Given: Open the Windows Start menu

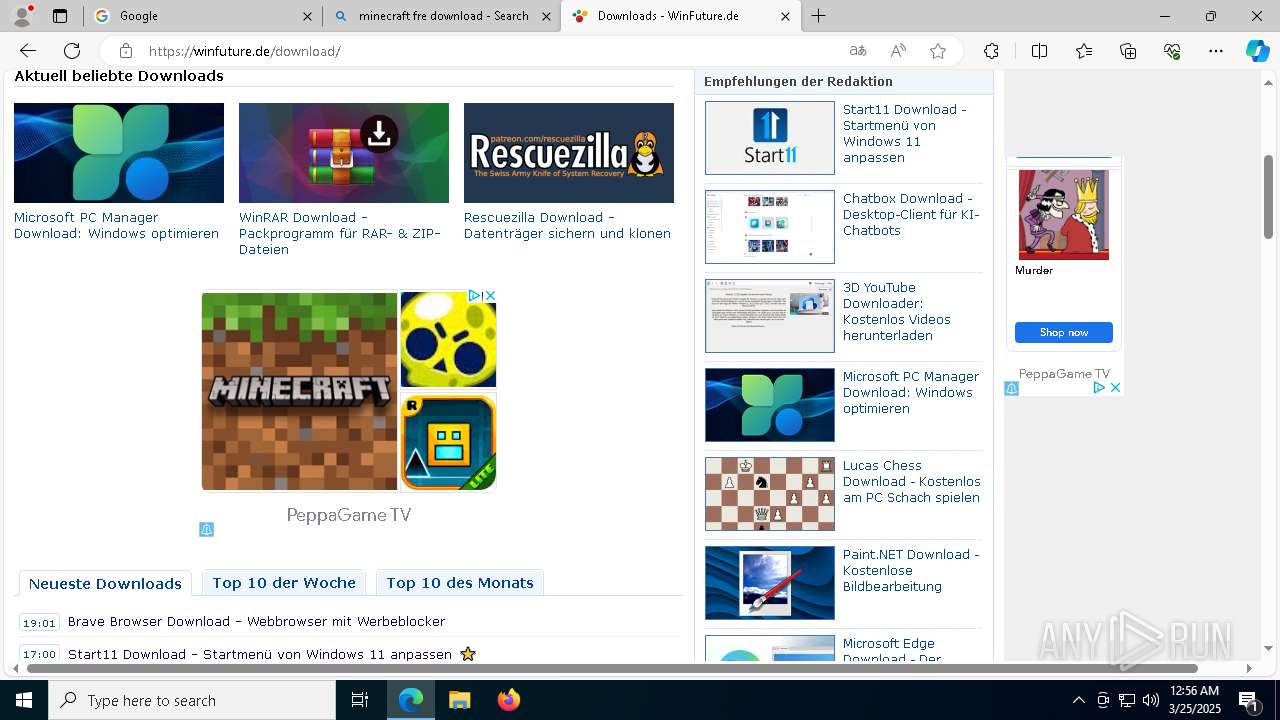Looking at the screenshot, I should pyautogui.click(x=24, y=700).
